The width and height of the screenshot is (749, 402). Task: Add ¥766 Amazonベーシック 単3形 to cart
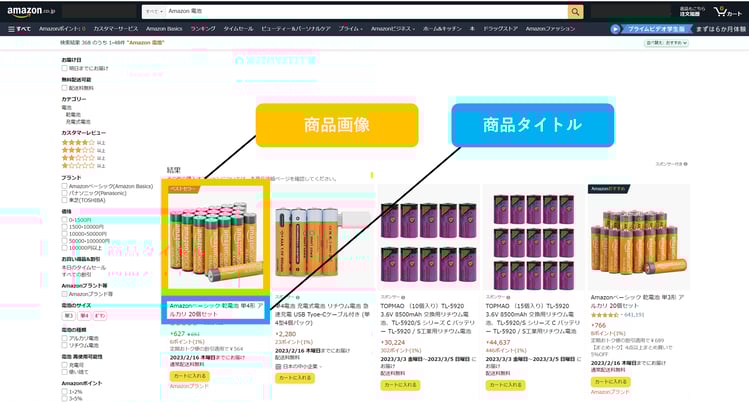[x=610, y=381]
